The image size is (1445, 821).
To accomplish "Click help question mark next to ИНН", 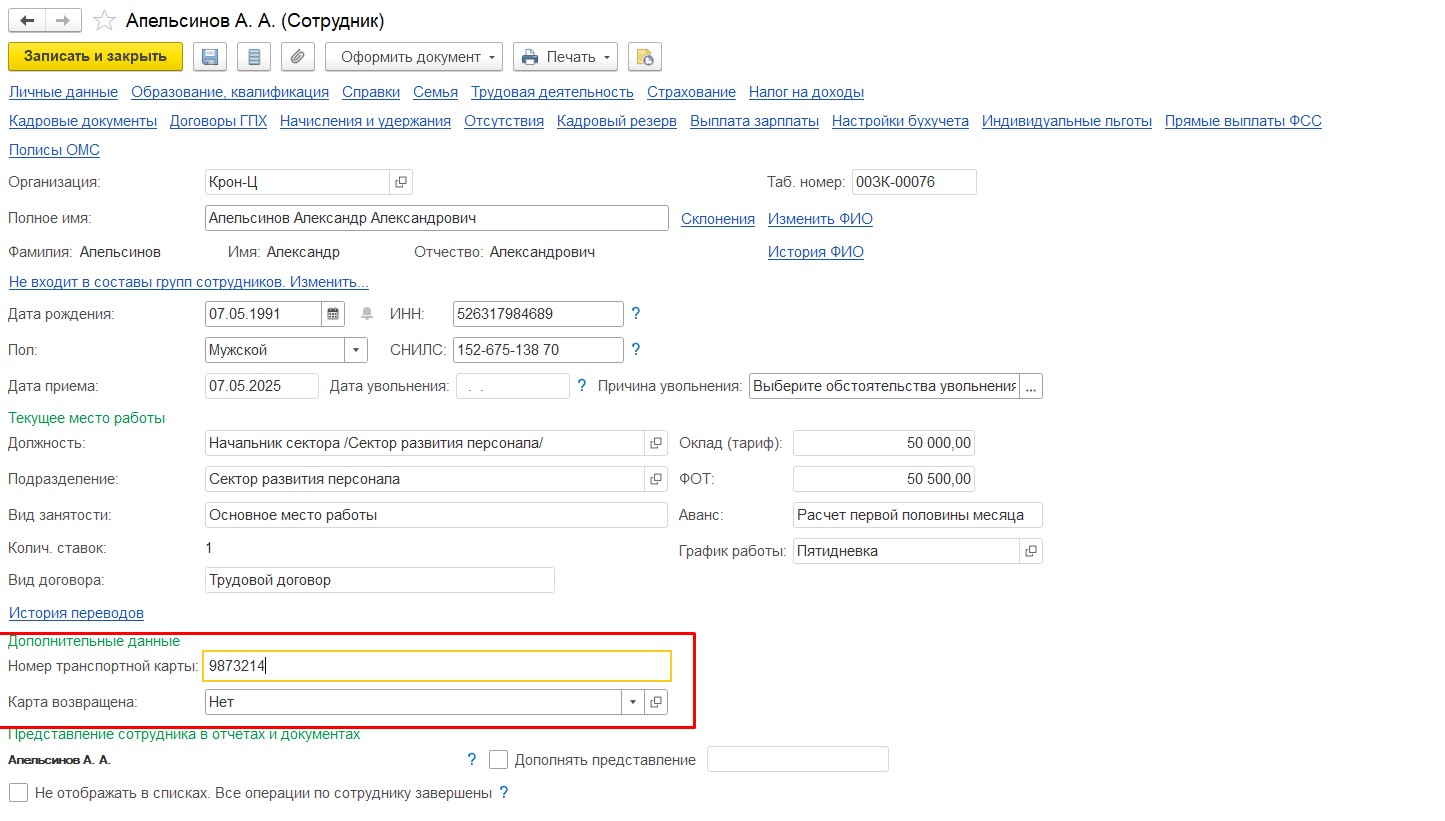I will (635, 314).
